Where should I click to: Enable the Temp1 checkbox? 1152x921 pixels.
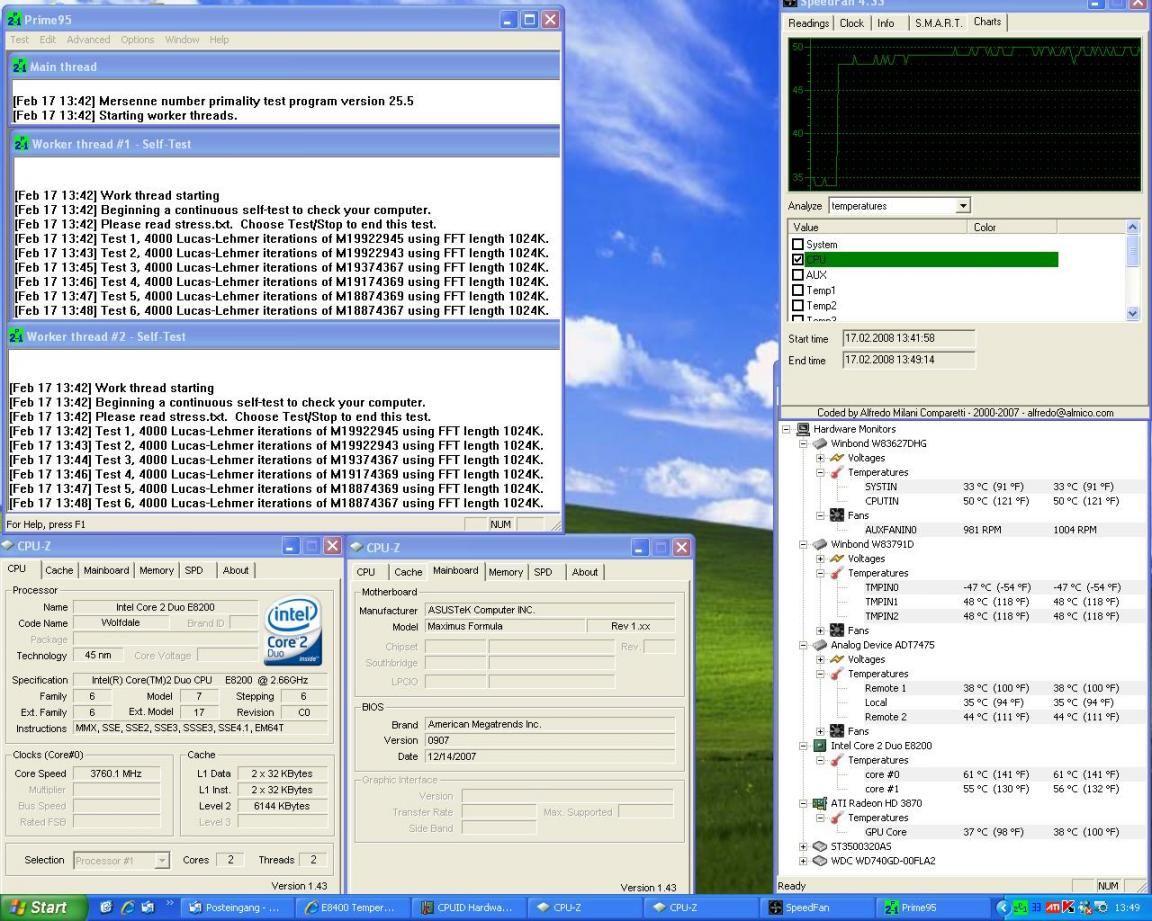pos(798,290)
